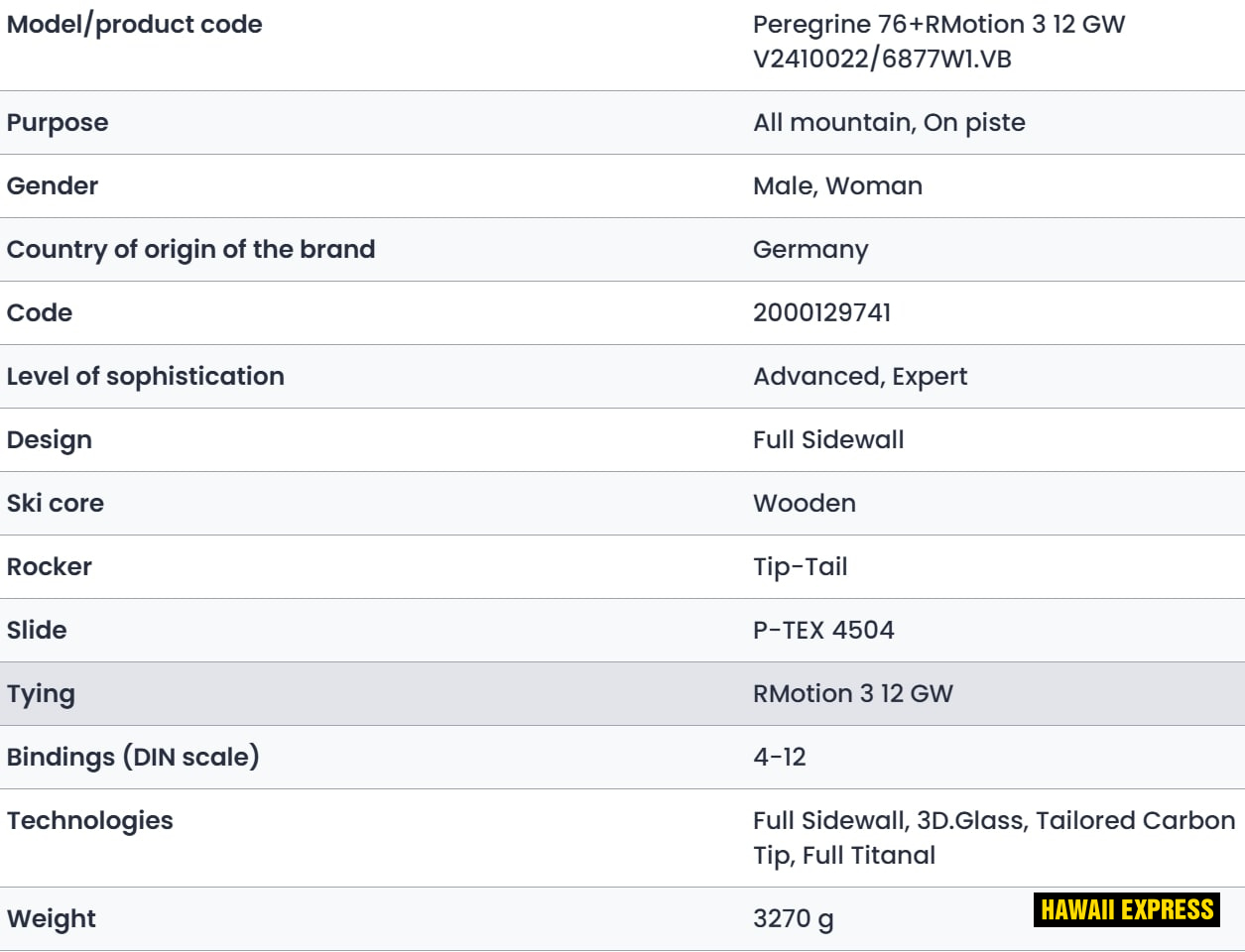This screenshot has height=952, width=1245.
Task: Click the Level of sophistication label
Action: pyautogui.click(x=146, y=377)
